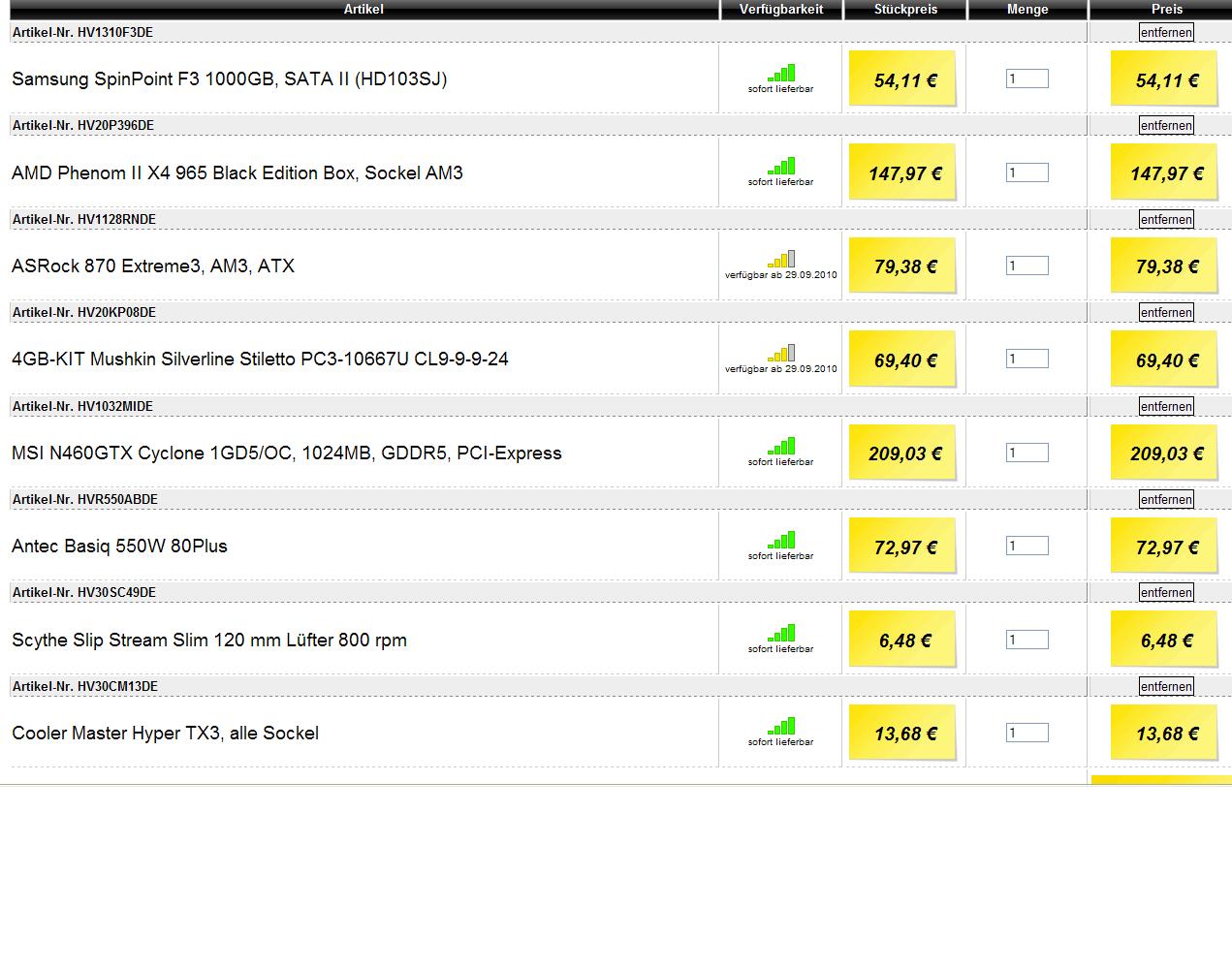Click the 79,38 € unit price note
Image resolution: width=1232 pixels, height=969 pixels.
(902, 266)
